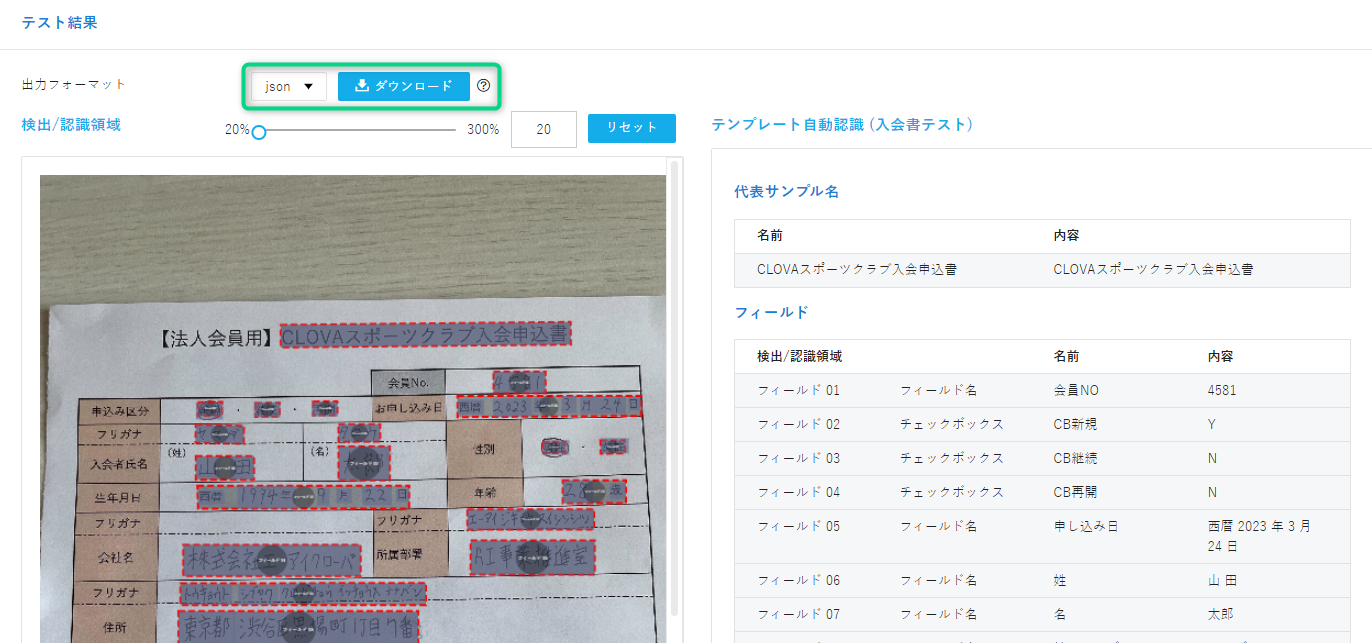The width and height of the screenshot is (1372, 643).
Task: Select the 会員No. field marker on the form
Action: (519, 381)
